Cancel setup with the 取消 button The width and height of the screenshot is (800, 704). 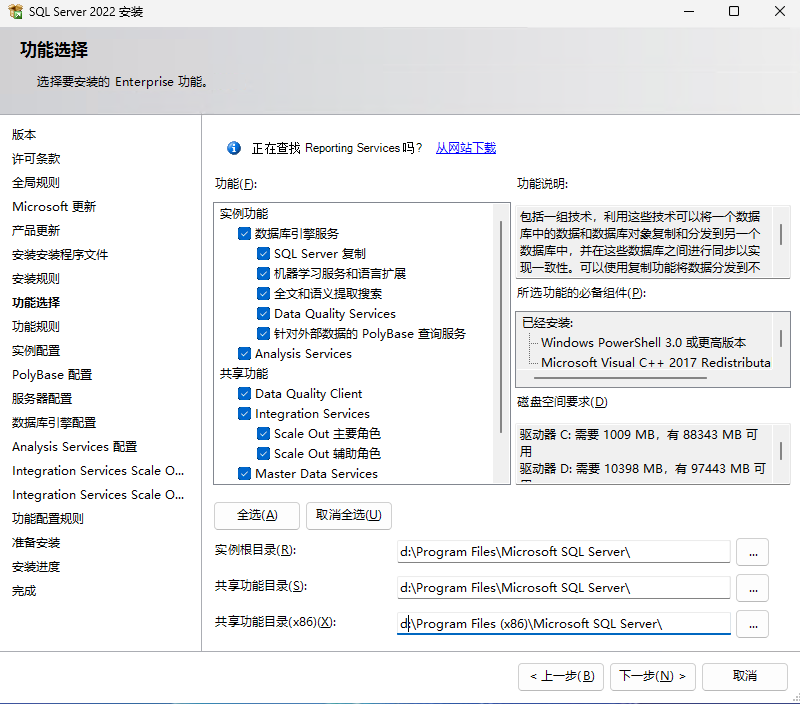[x=744, y=676]
